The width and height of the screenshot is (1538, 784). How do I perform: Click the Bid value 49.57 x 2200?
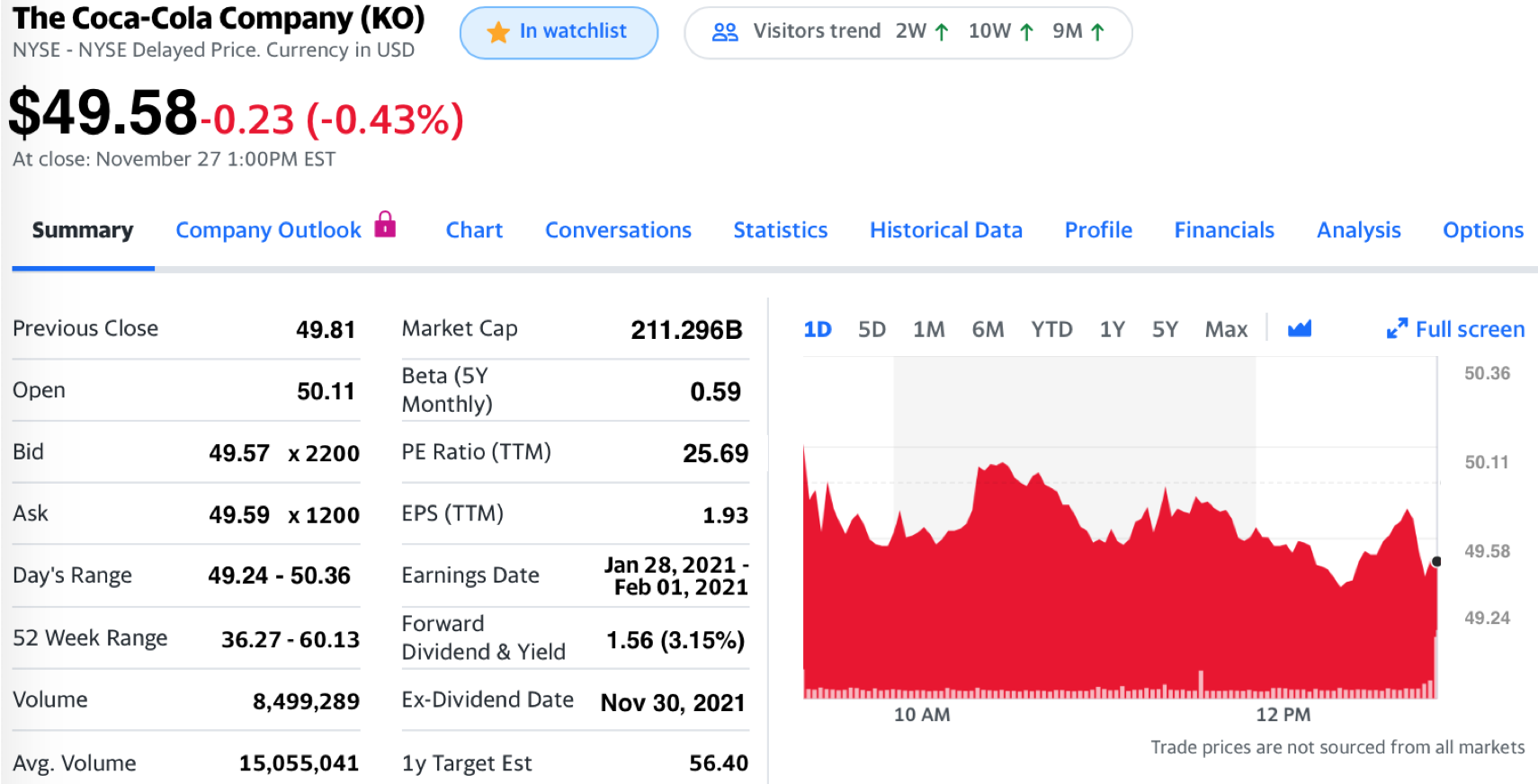[284, 453]
